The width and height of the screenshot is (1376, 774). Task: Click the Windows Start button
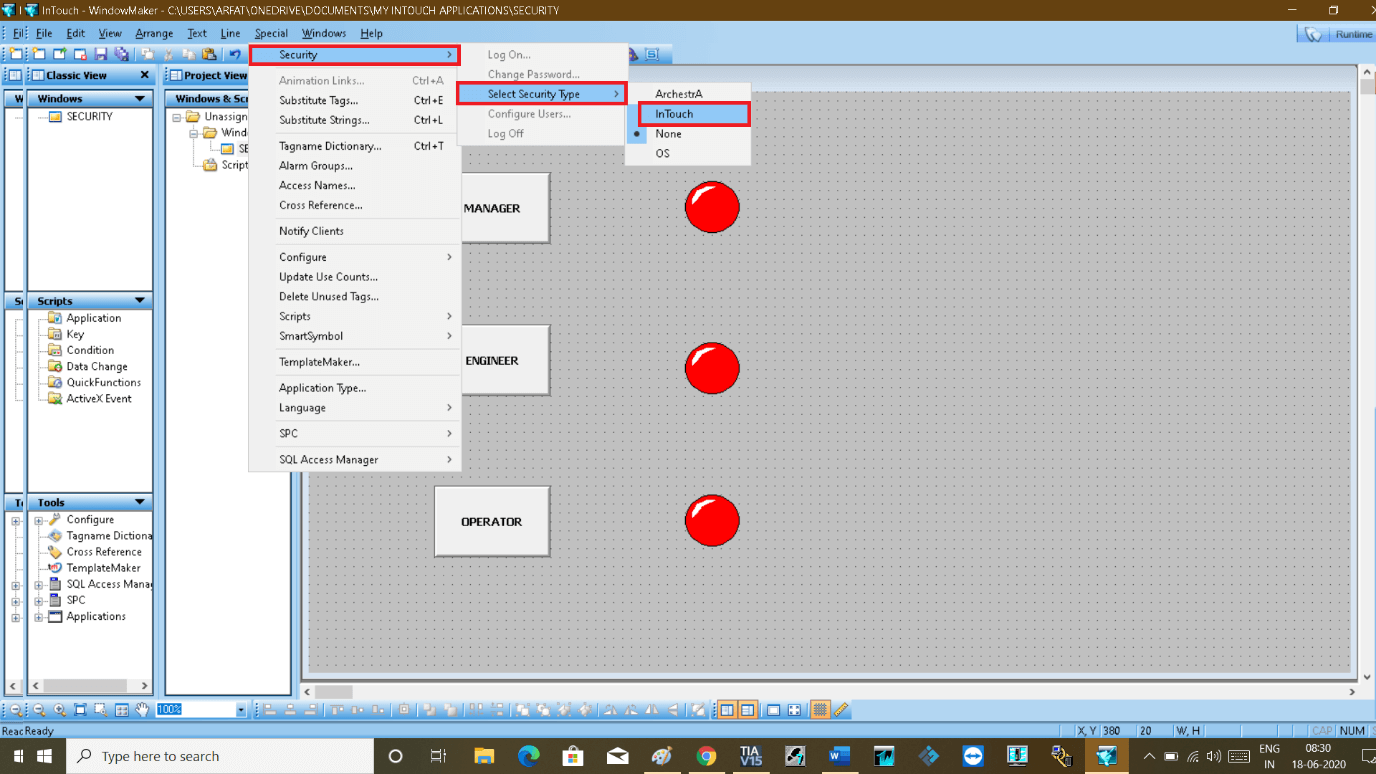pos(44,756)
